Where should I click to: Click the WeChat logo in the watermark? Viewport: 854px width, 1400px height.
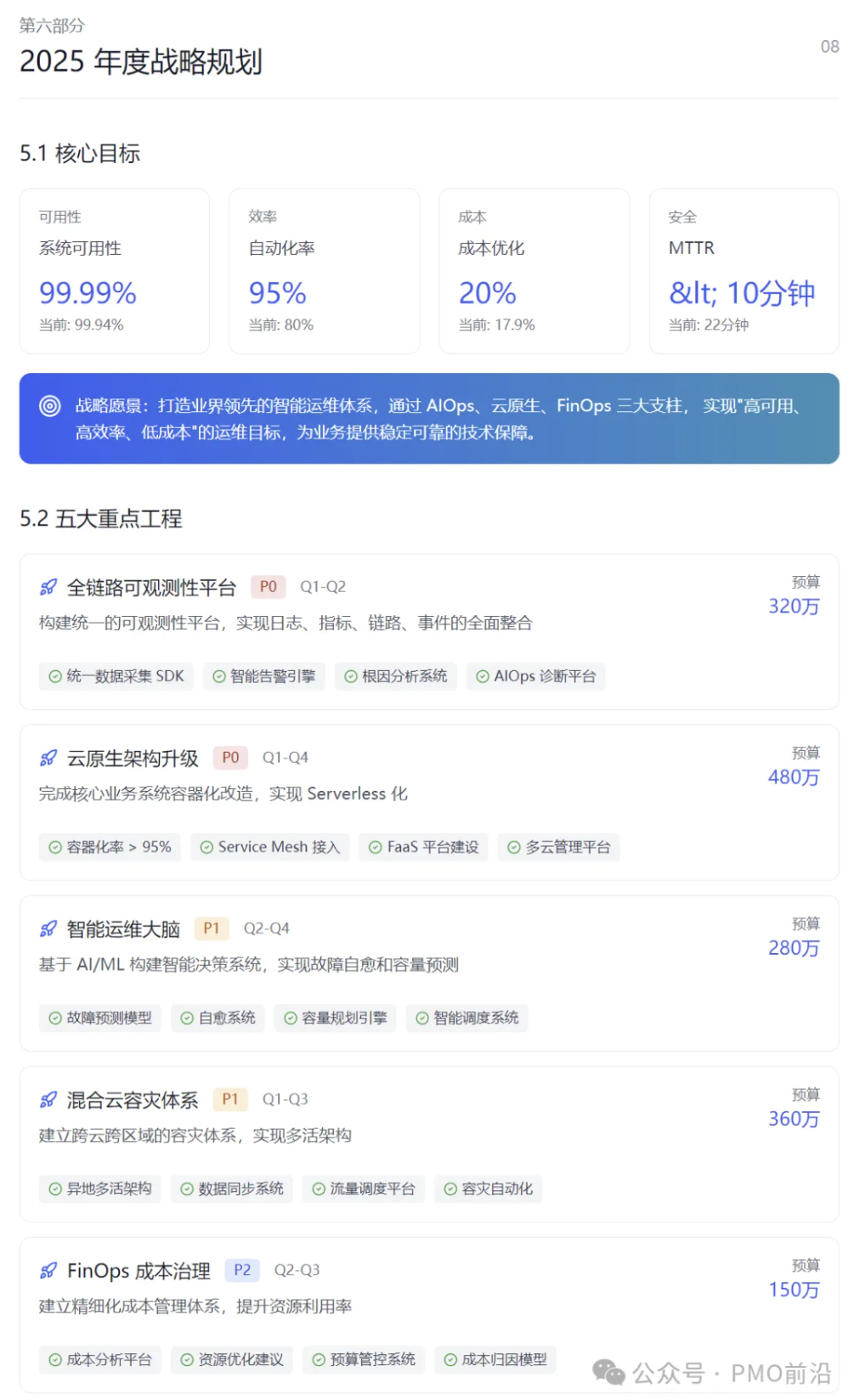[x=608, y=1371]
